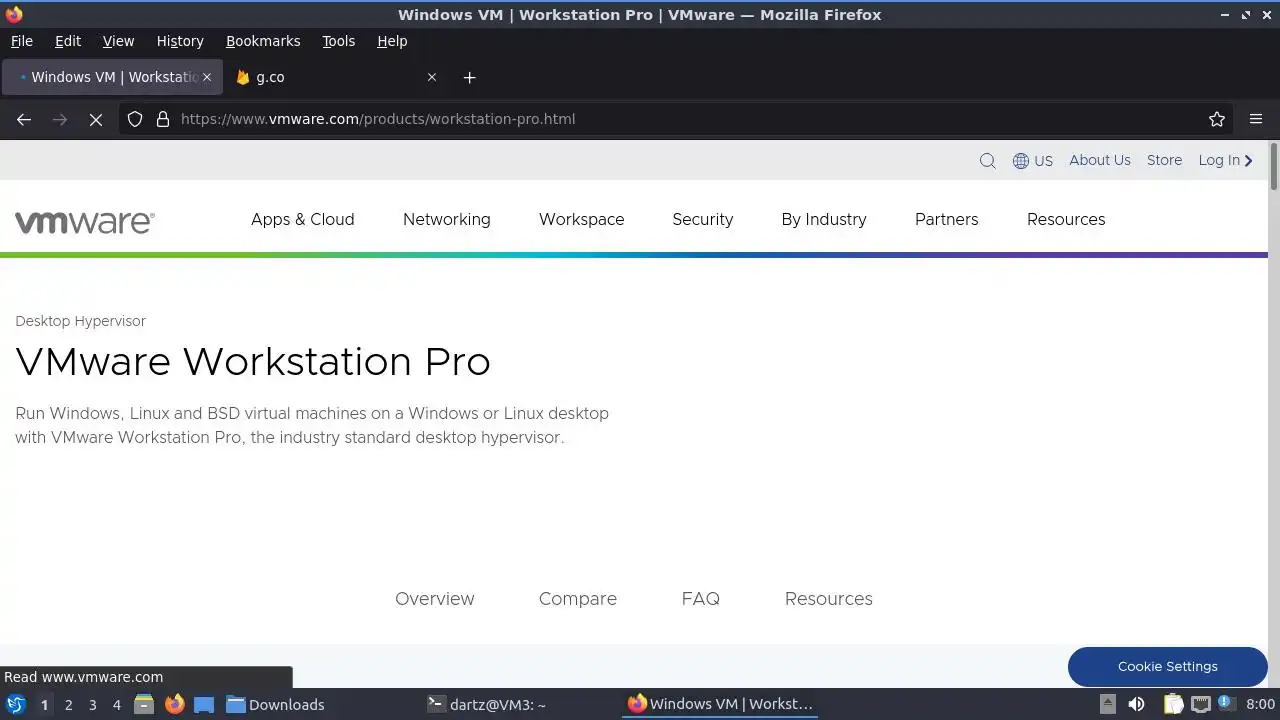The width and height of the screenshot is (1280, 720).
Task: Open the File menu
Action: pyautogui.click(x=21, y=41)
